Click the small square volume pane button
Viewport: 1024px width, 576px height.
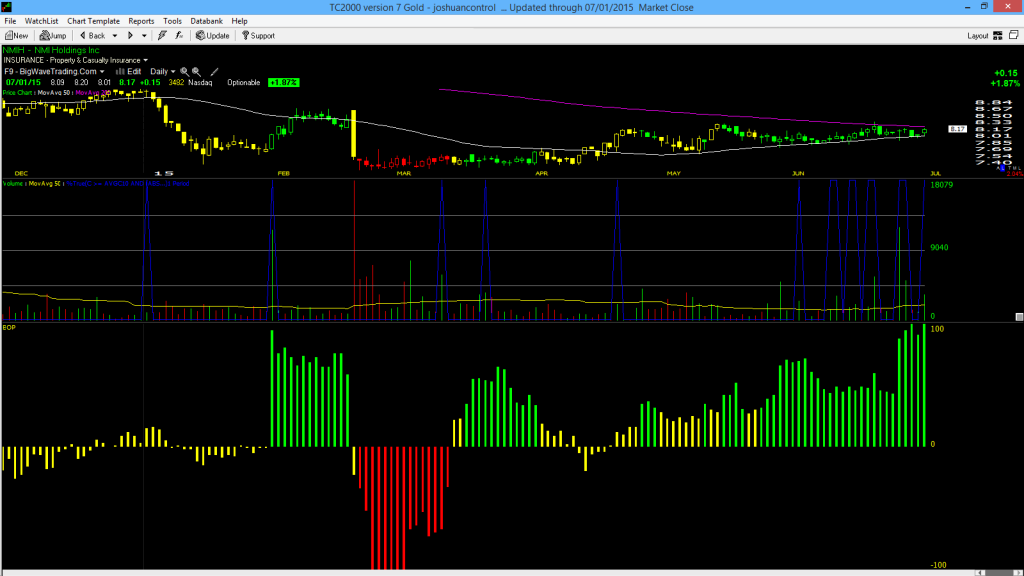point(1019,317)
